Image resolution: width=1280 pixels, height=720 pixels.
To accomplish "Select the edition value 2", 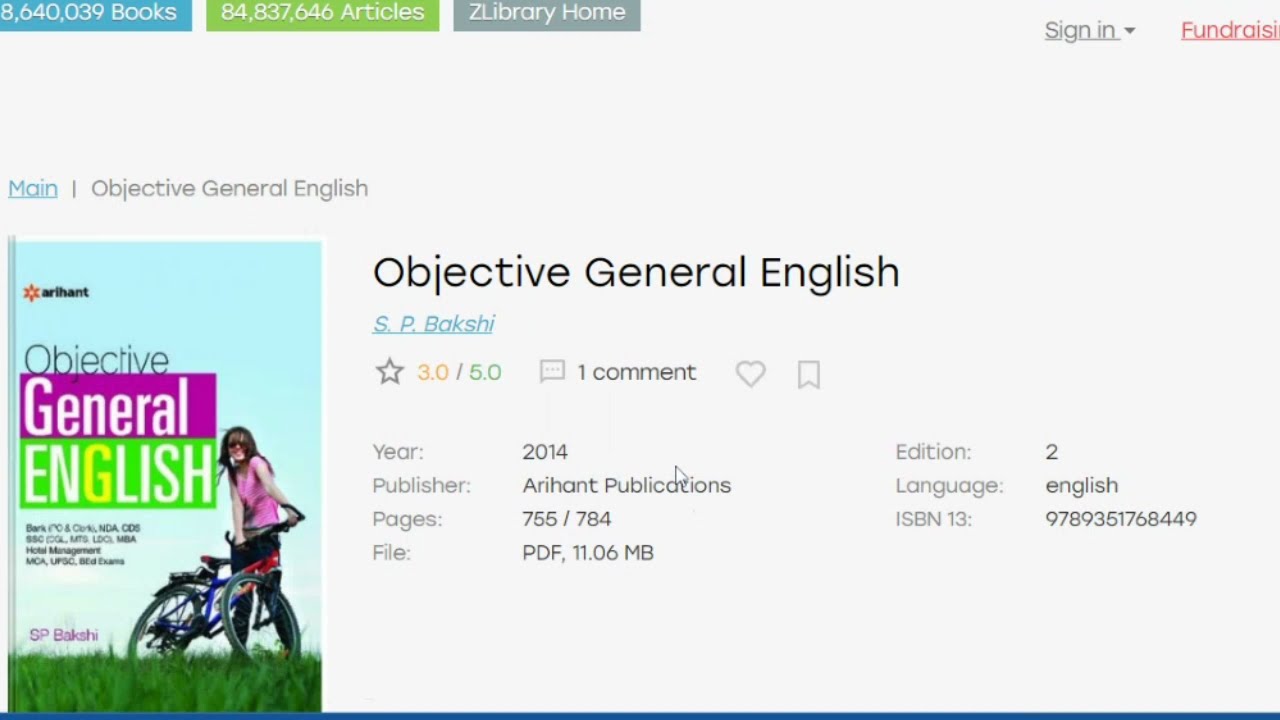I will 1052,452.
